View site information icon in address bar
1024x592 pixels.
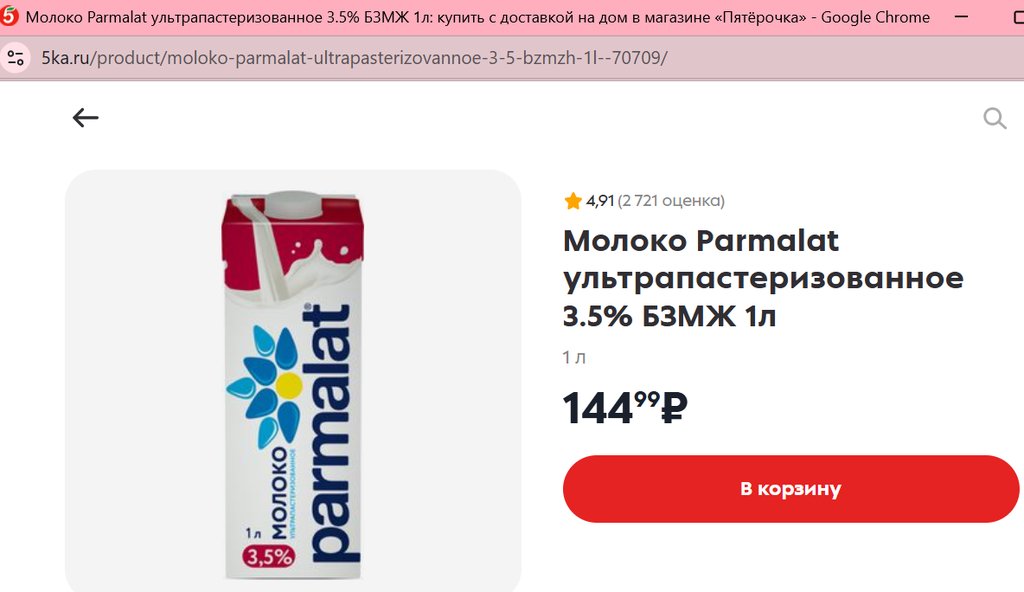pos(16,58)
